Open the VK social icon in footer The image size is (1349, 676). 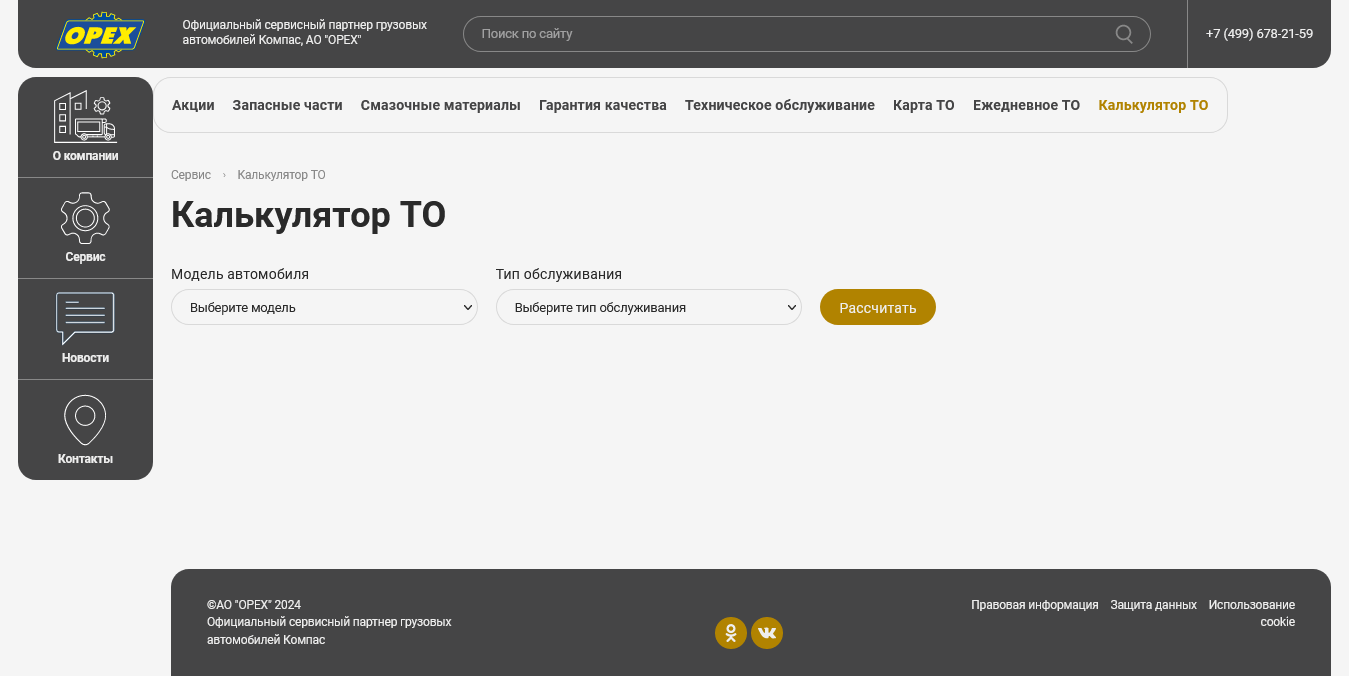(767, 633)
